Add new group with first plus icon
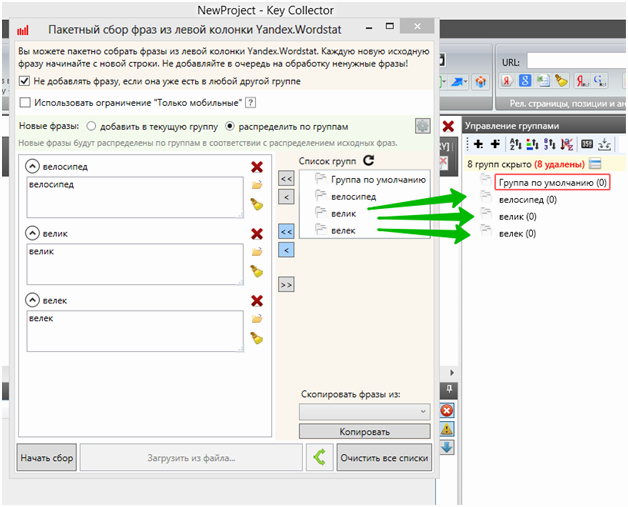 click(478, 144)
